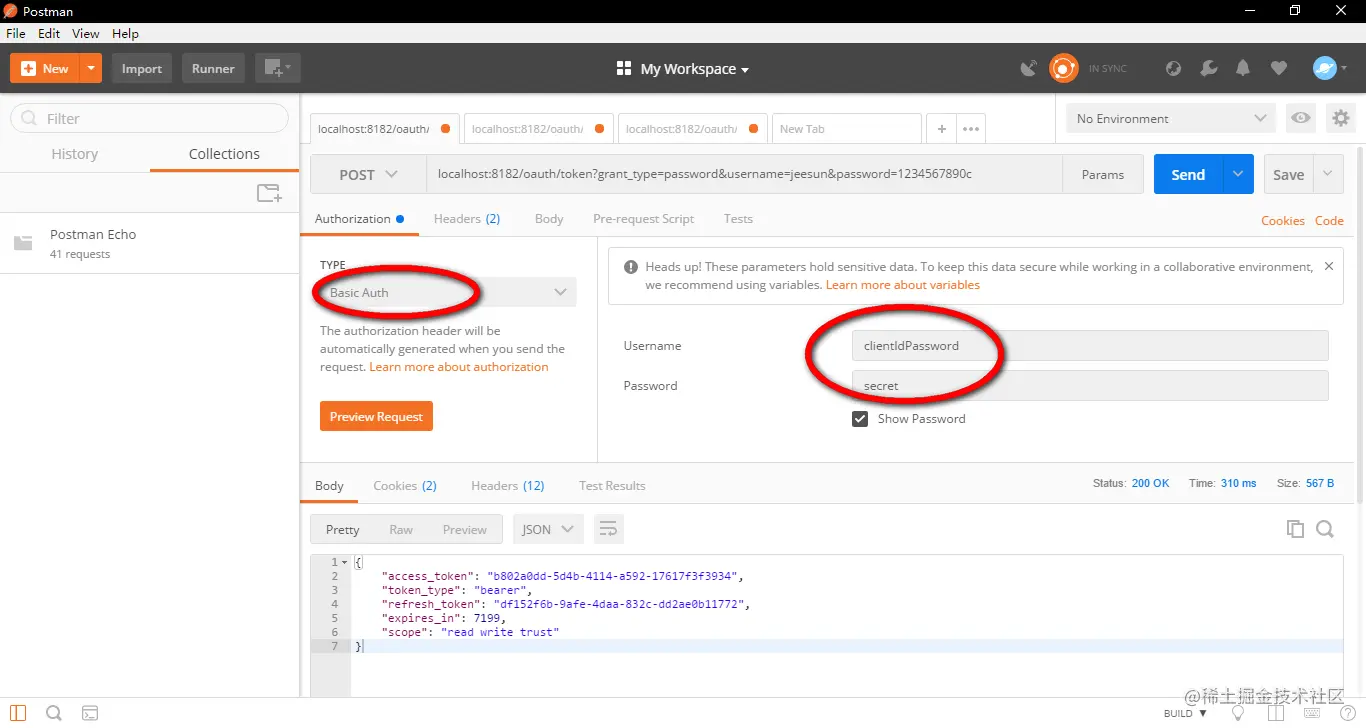The height and width of the screenshot is (728, 1366).
Task: Open the JSON format dropdown
Action: click(548, 529)
